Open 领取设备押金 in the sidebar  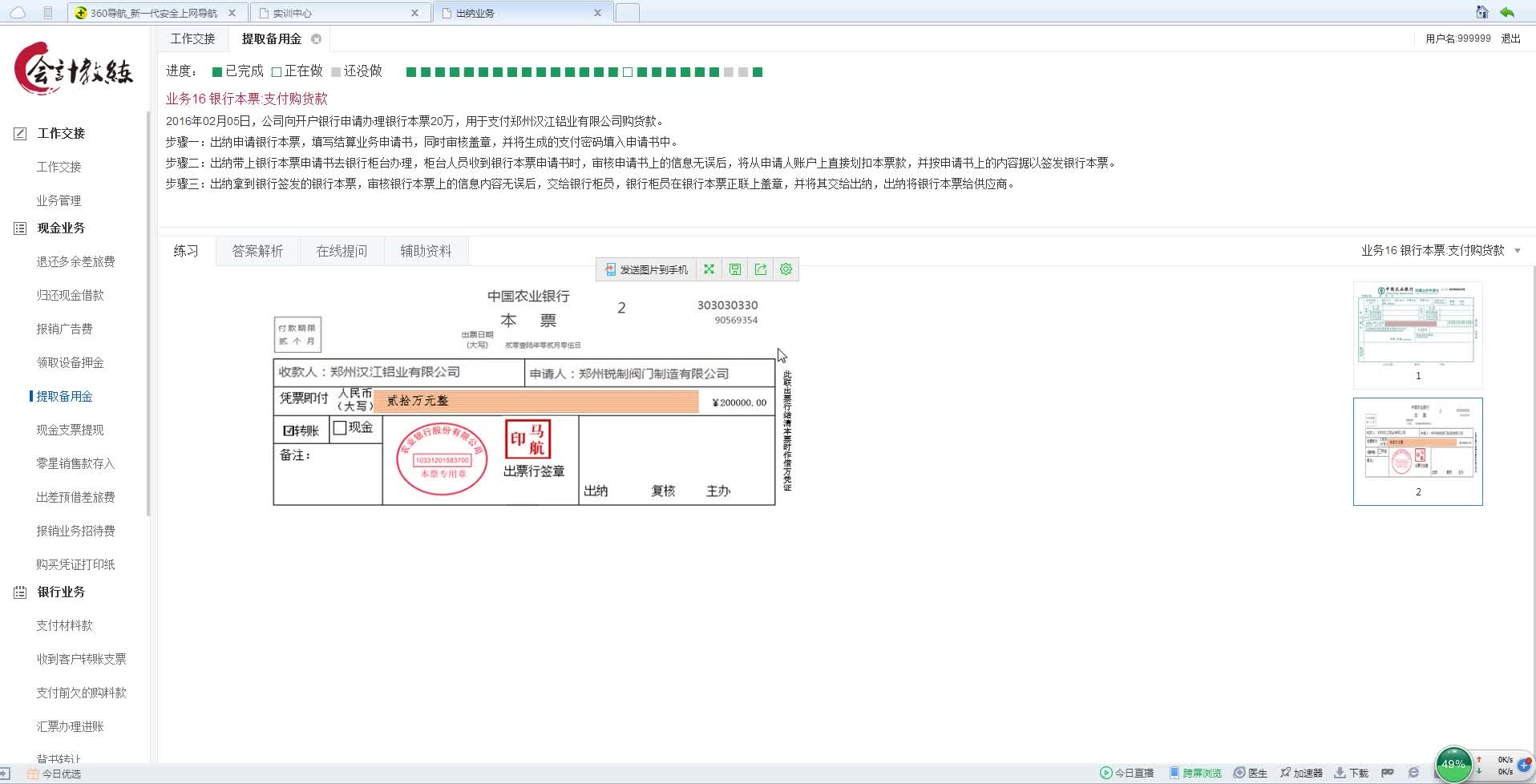coord(70,362)
